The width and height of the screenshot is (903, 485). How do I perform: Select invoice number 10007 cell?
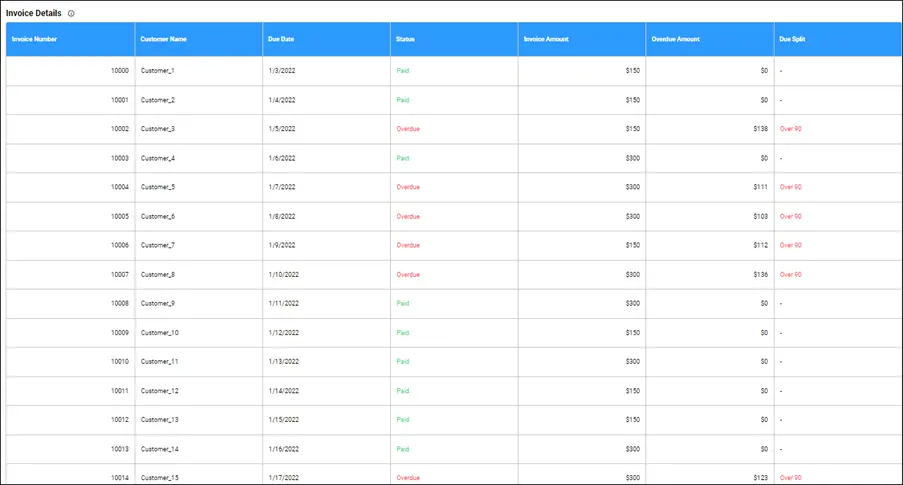coord(119,274)
